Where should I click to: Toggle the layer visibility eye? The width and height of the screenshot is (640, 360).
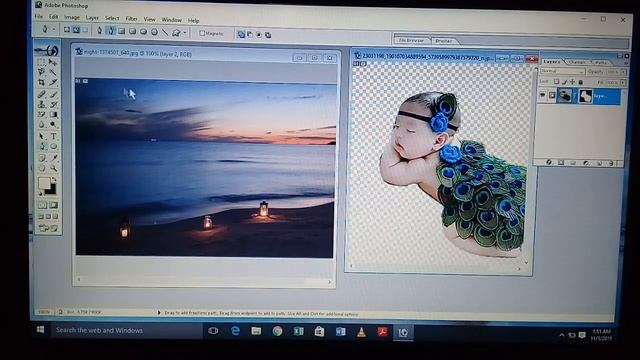coord(542,96)
